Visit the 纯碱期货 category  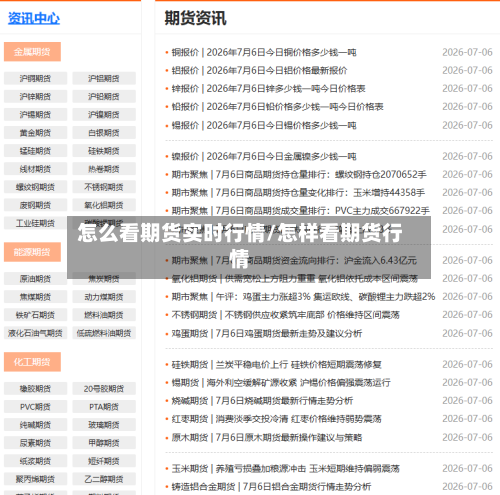point(35,425)
